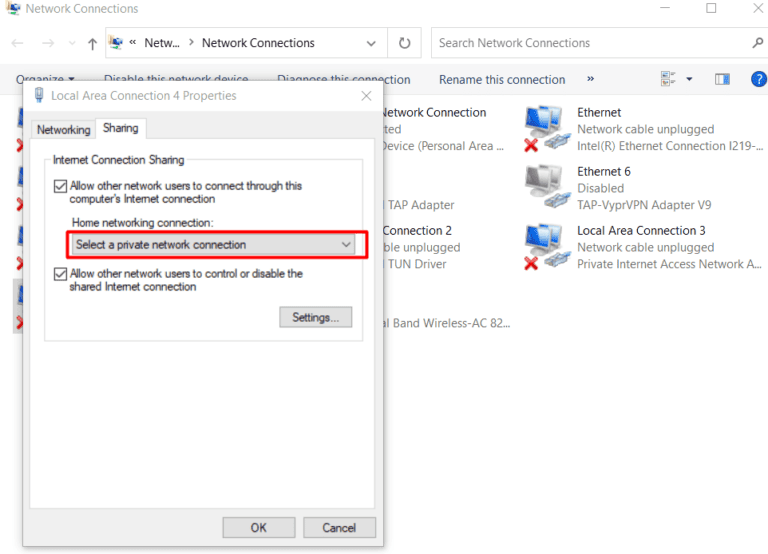Select the Sharing tab

pyautogui.click(x=120, y=129)
